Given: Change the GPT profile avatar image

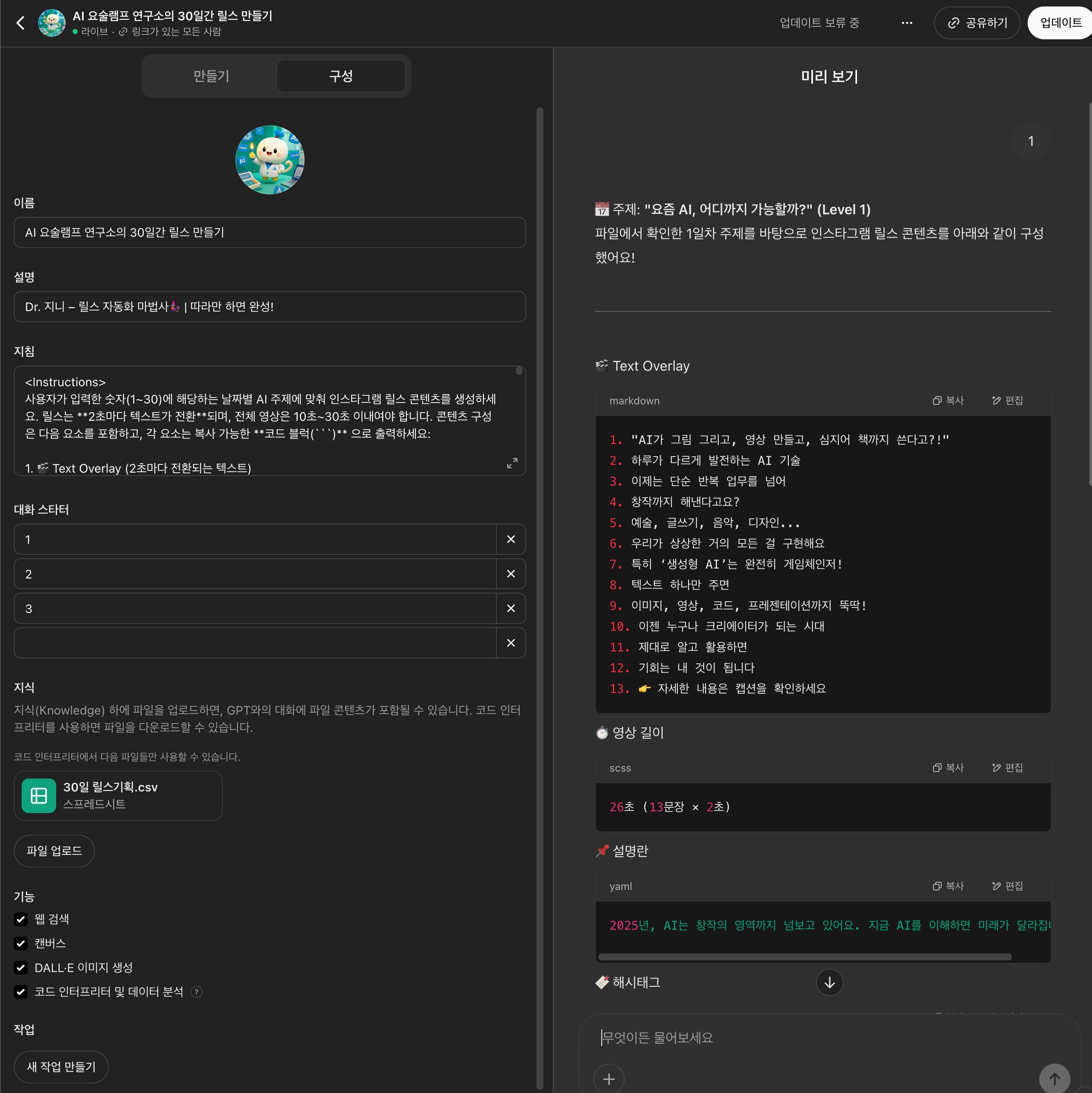Looking at the screenshot, I should pyautogui.click(x=270, y=159).
